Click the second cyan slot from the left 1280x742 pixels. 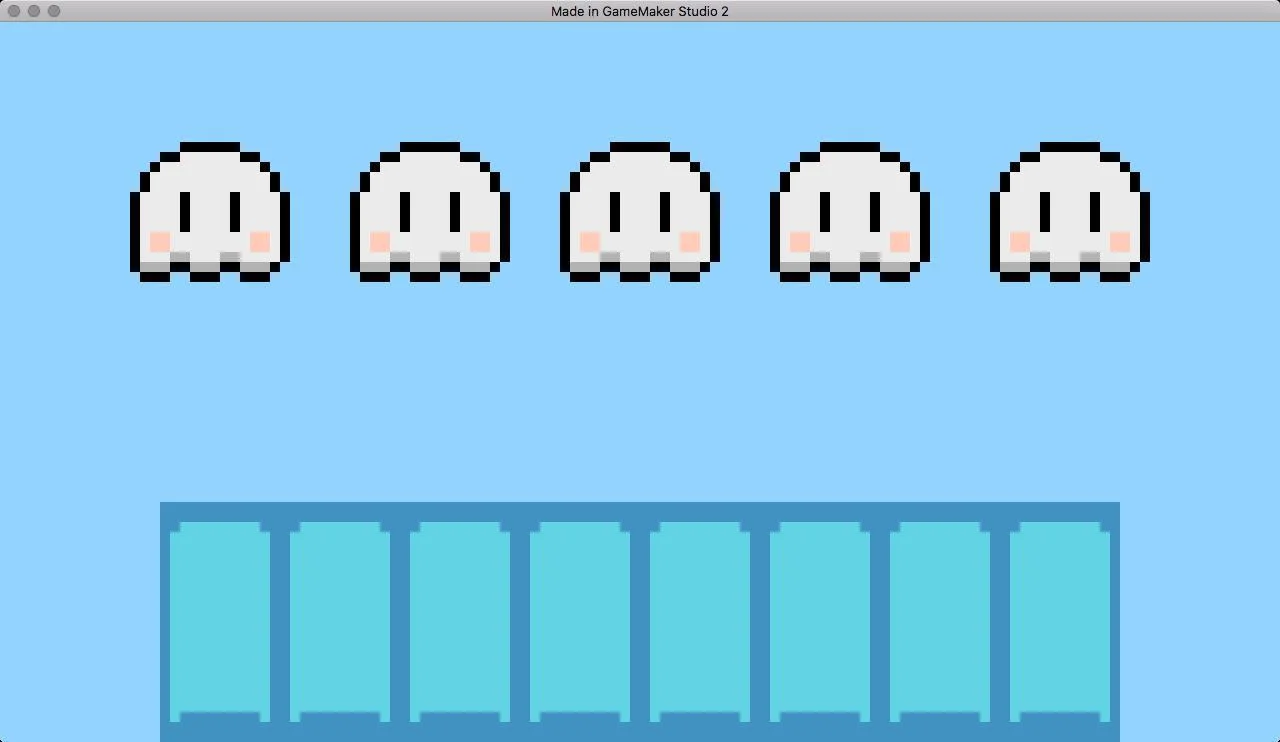pyautogui.click(x=340, y=622)
